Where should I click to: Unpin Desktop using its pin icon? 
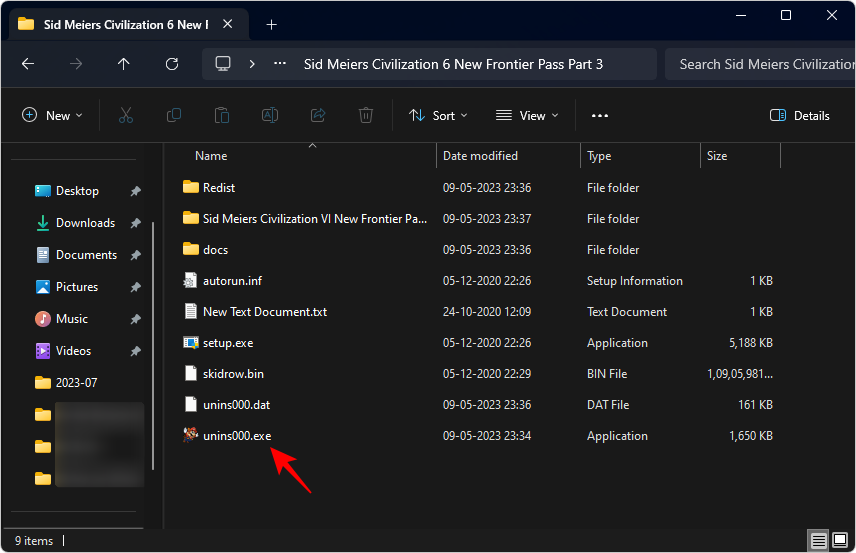135,191
